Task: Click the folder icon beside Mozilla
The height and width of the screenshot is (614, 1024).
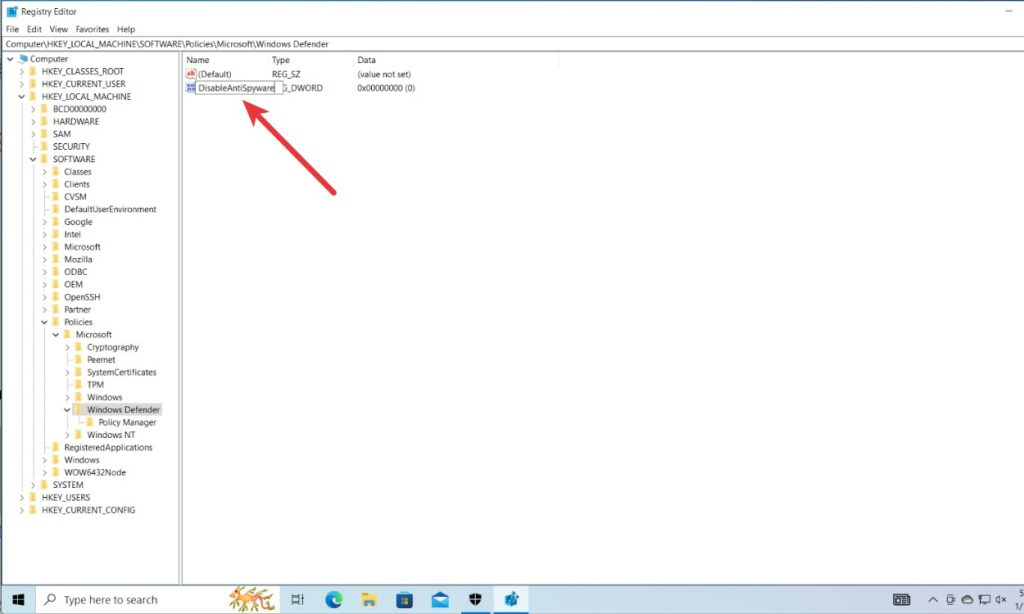Action: click(x=56, y=259)
